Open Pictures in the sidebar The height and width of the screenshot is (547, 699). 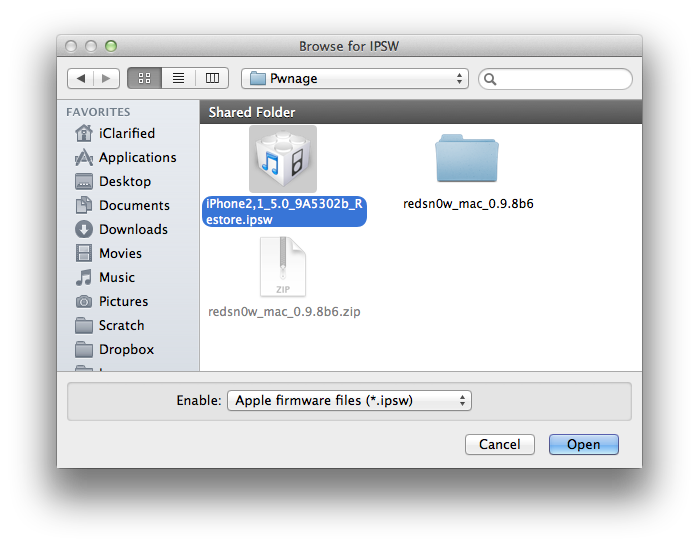point(111,302)
